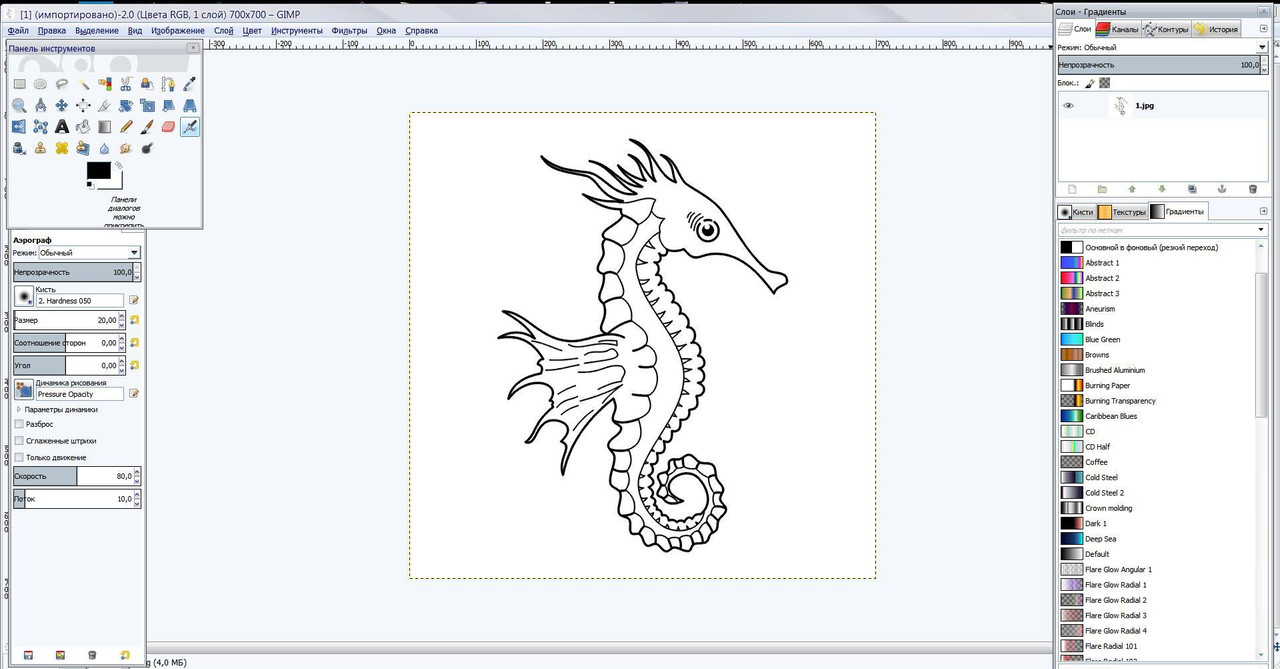
Task: Open the layer Режим dropdown
Action: [1176, 47]
